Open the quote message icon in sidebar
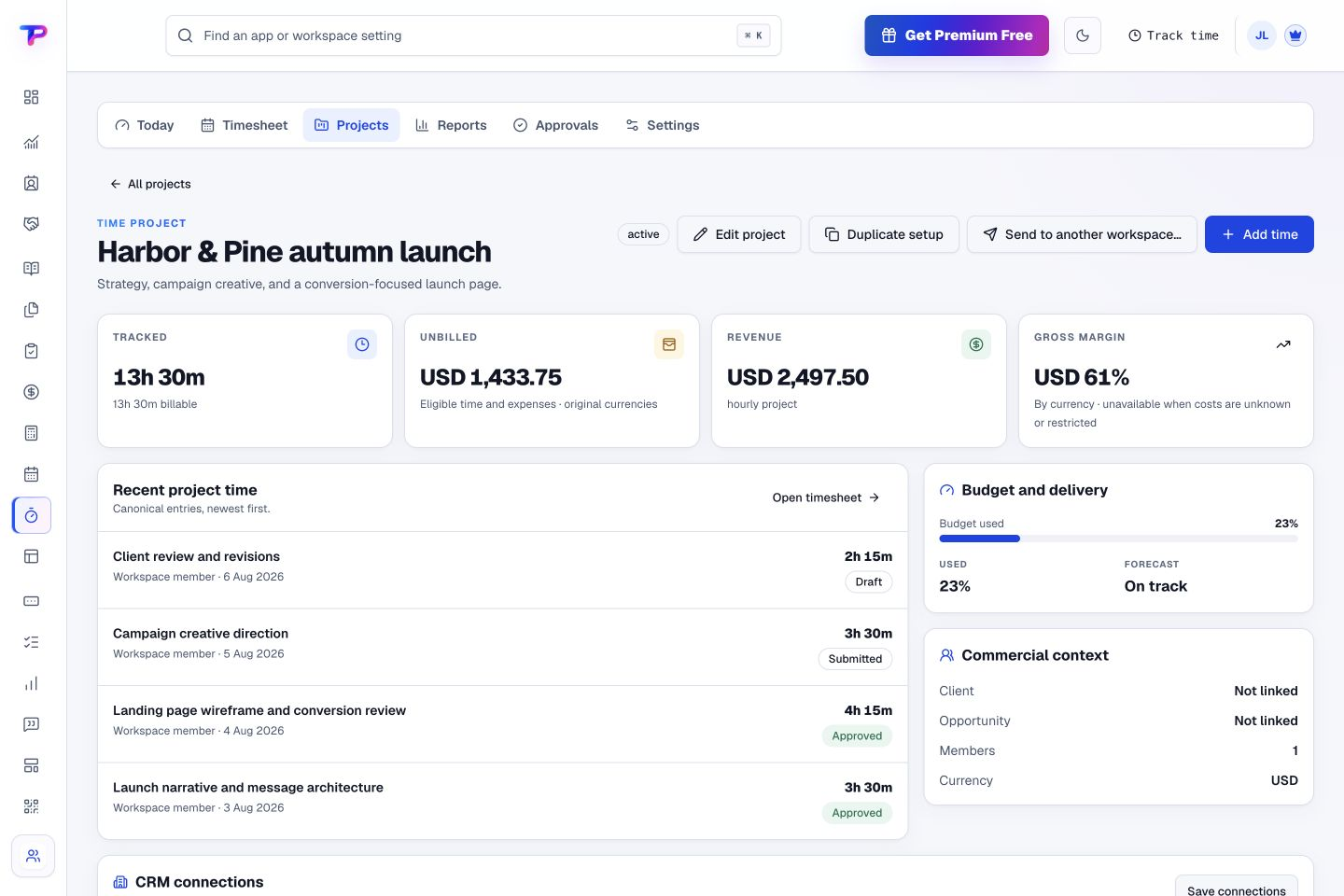This screenshot has width=1344, height=896. [x=31, y=724]
